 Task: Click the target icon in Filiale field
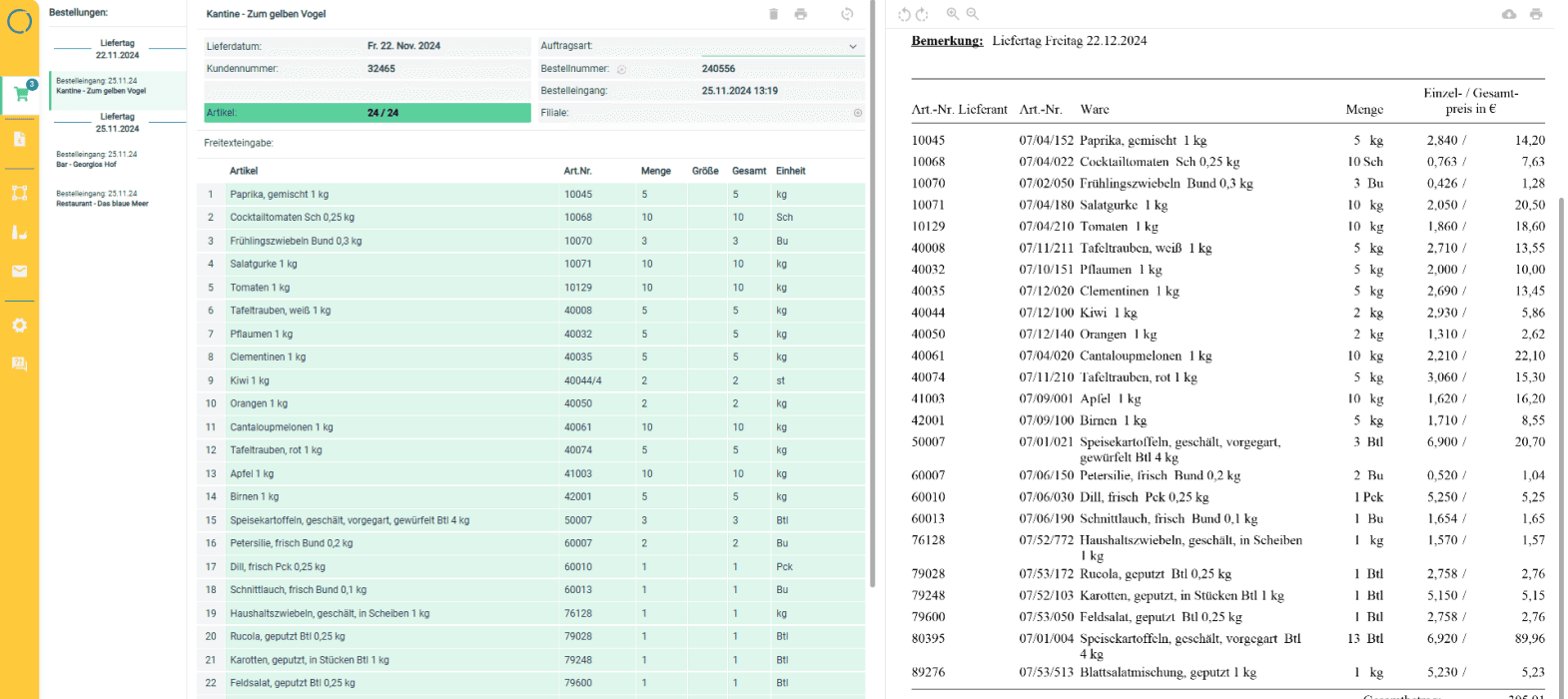tap(857, 113)
